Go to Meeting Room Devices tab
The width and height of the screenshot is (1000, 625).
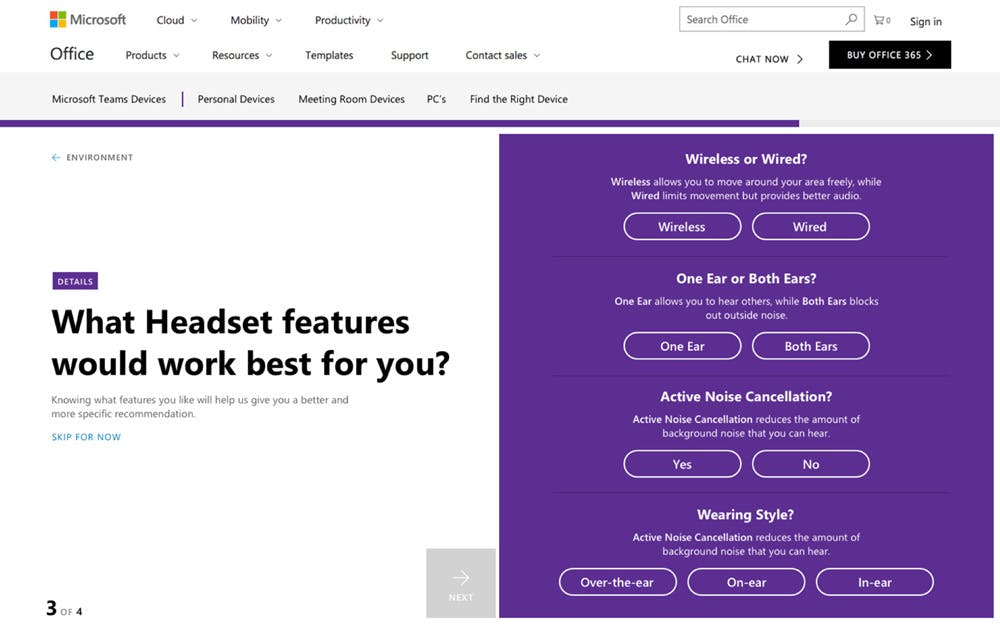pos(351,99)
